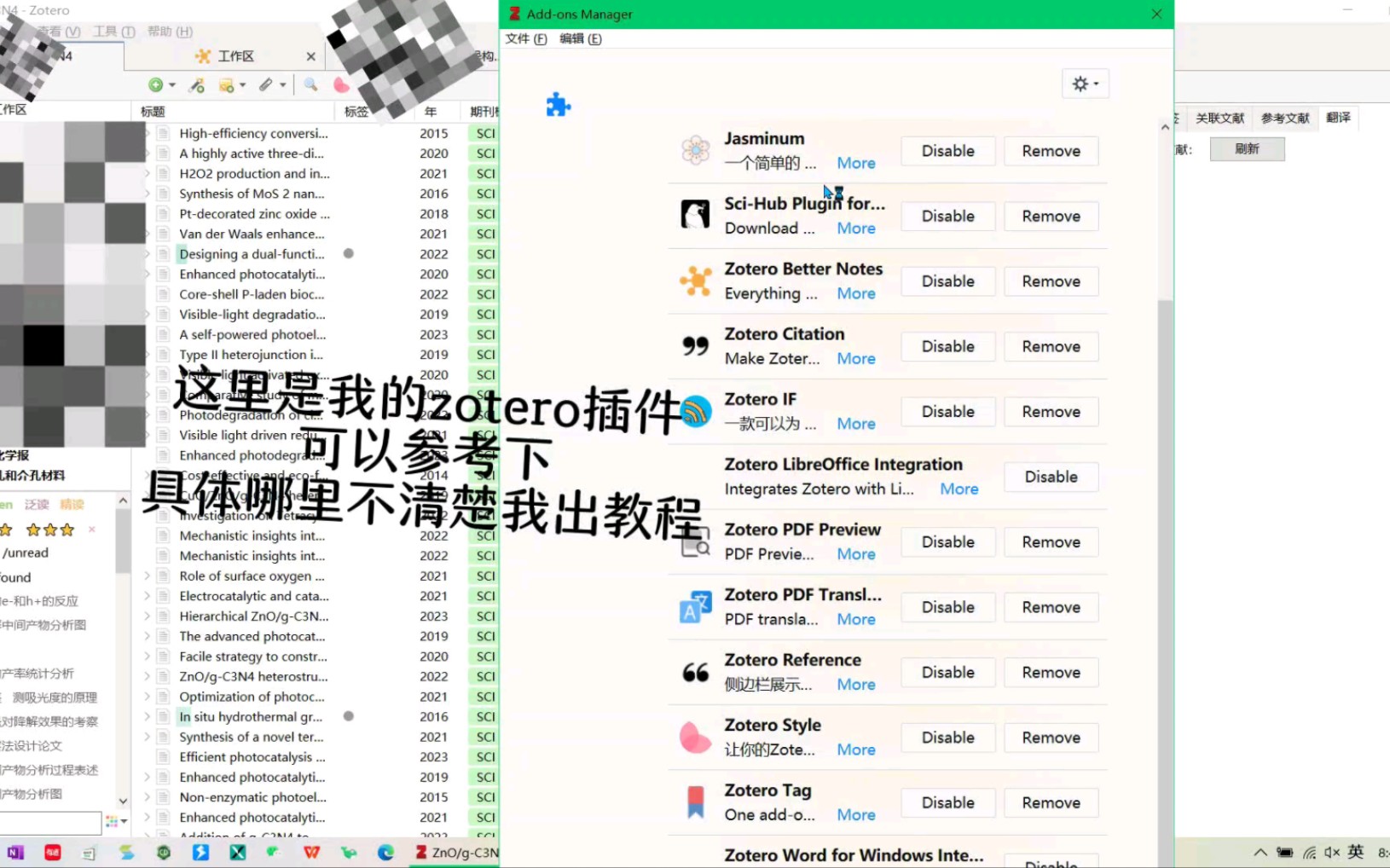Expand item 'In situ hydrothermal gr...'
Screen dimensions: 1390x868
[x=148, y=716]
